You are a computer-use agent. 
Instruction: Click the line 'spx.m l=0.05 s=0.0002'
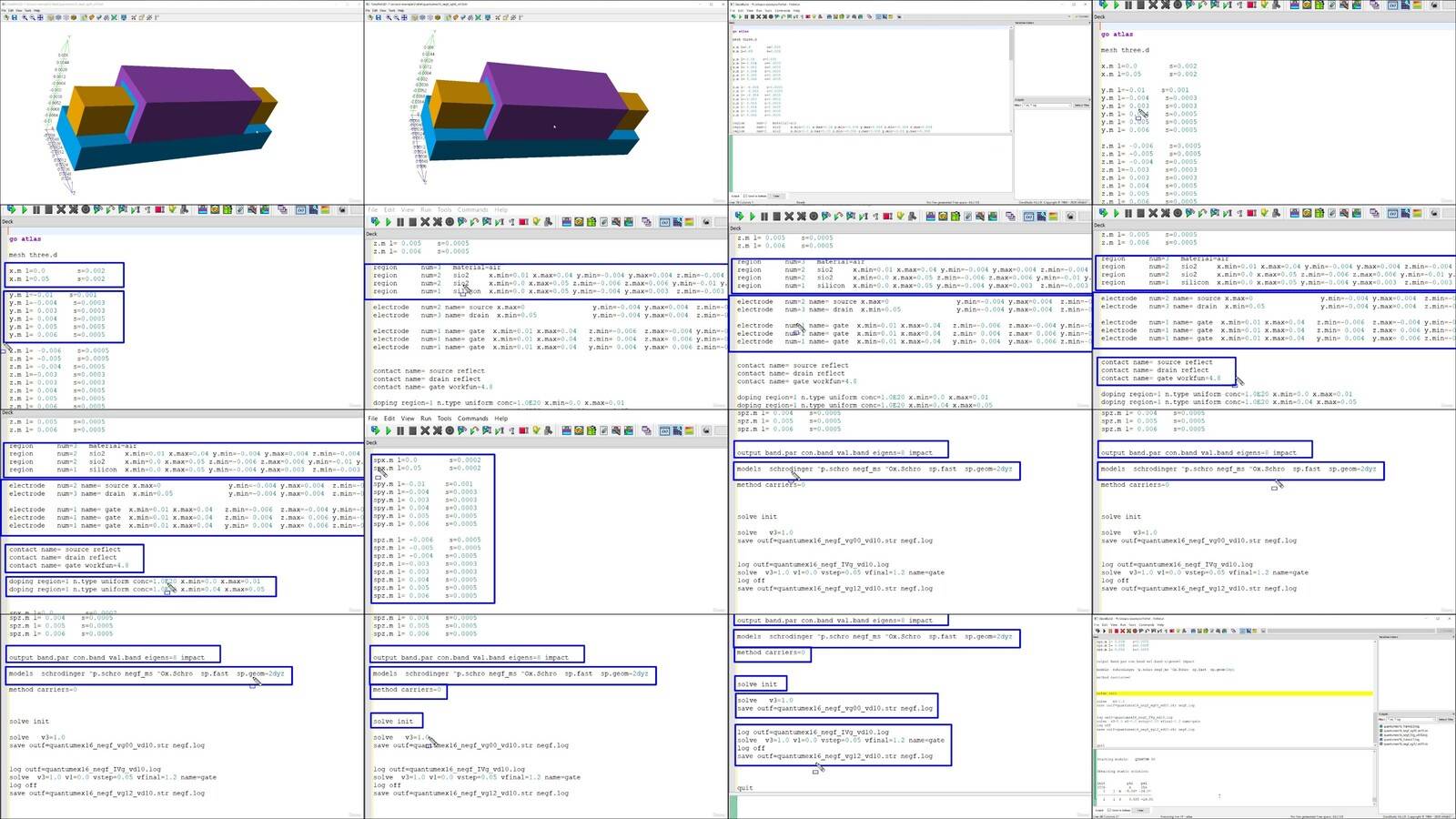click(428, 468)
